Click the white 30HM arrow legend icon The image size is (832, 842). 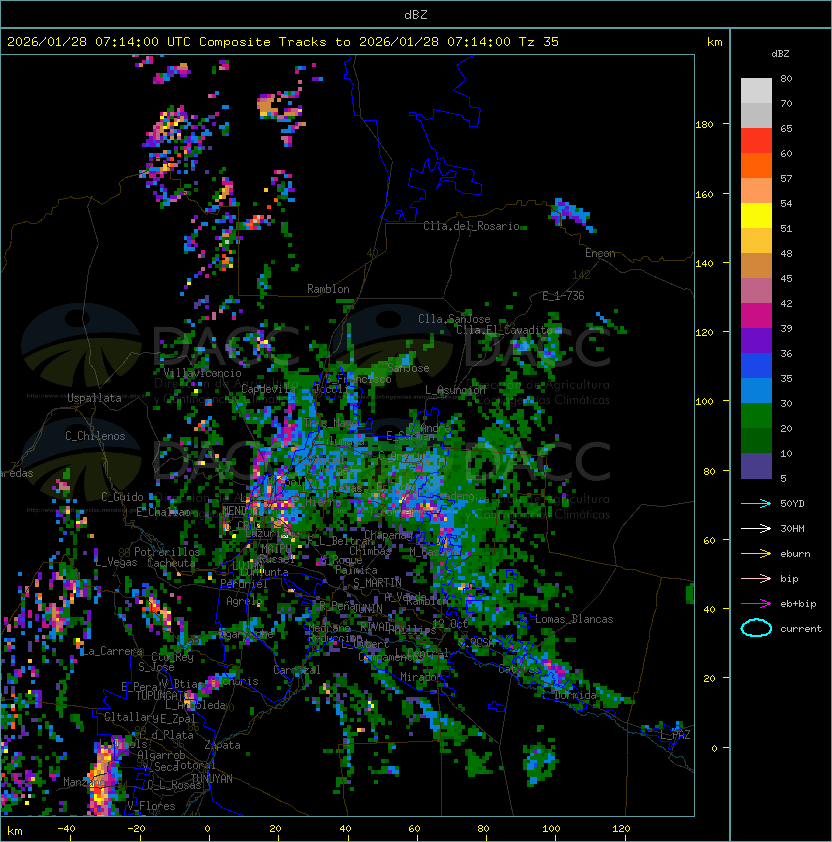tap(756, 528)
